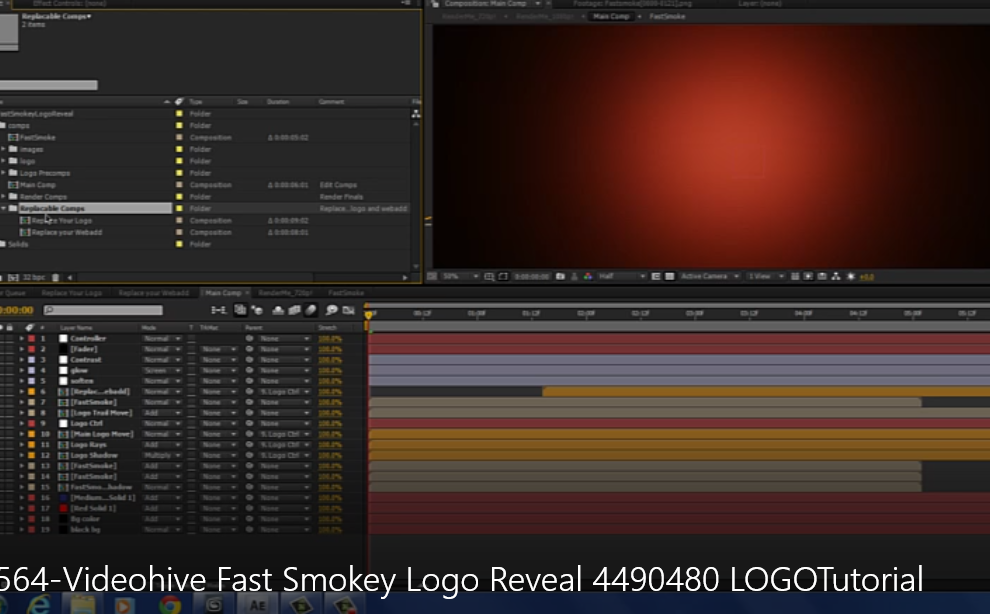990x614 pixels.
Task: Select Replace your Webadd composition in Project
Action: (x=66, y=232)
